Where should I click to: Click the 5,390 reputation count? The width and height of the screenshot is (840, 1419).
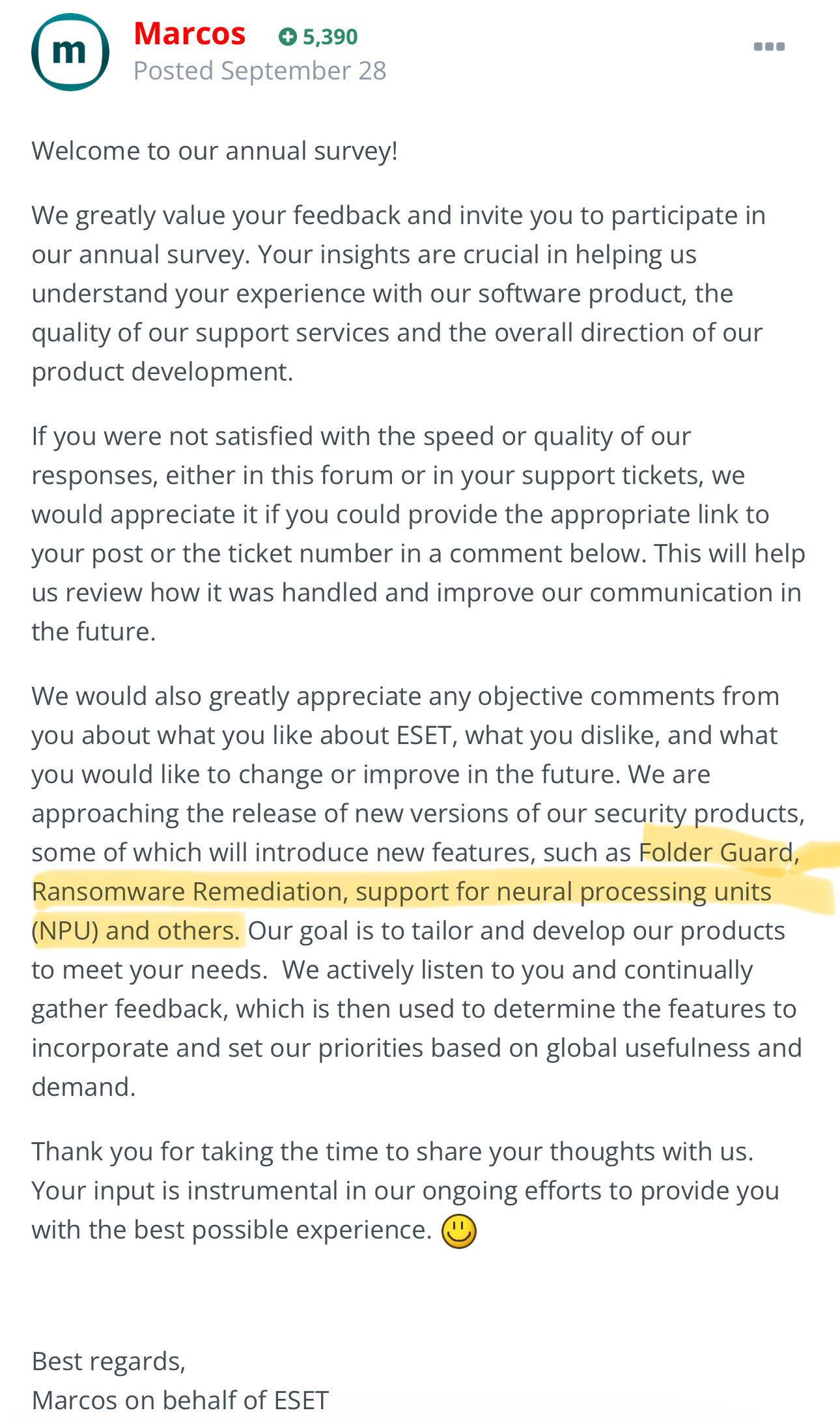click(330, 37)
